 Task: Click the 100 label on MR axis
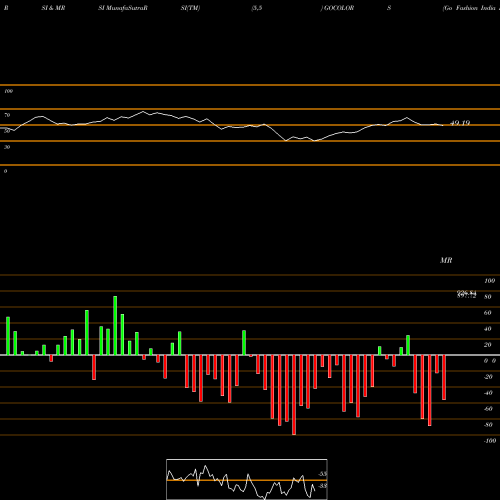(x=489, y=281)
